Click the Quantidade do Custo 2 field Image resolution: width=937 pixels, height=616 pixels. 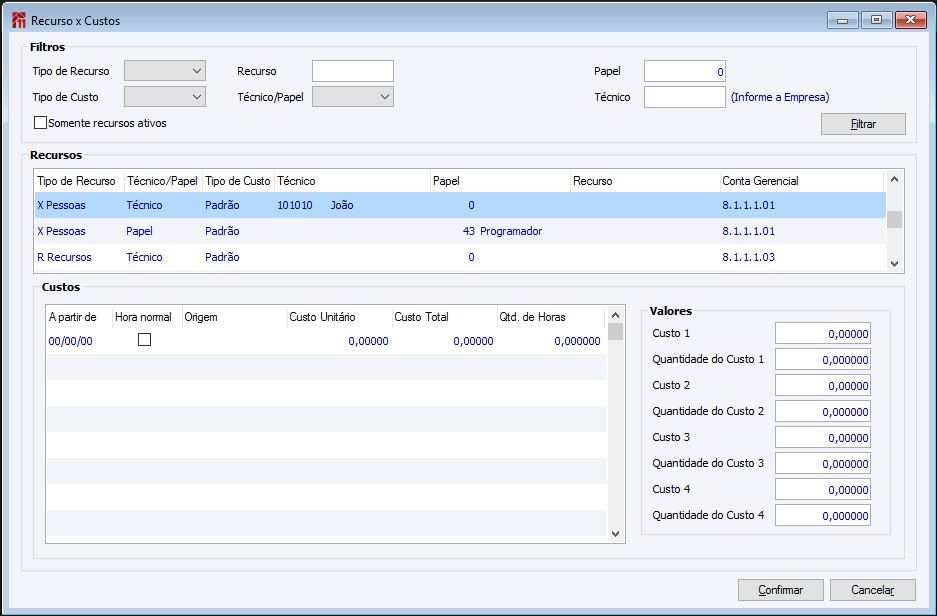coord(823,412)
